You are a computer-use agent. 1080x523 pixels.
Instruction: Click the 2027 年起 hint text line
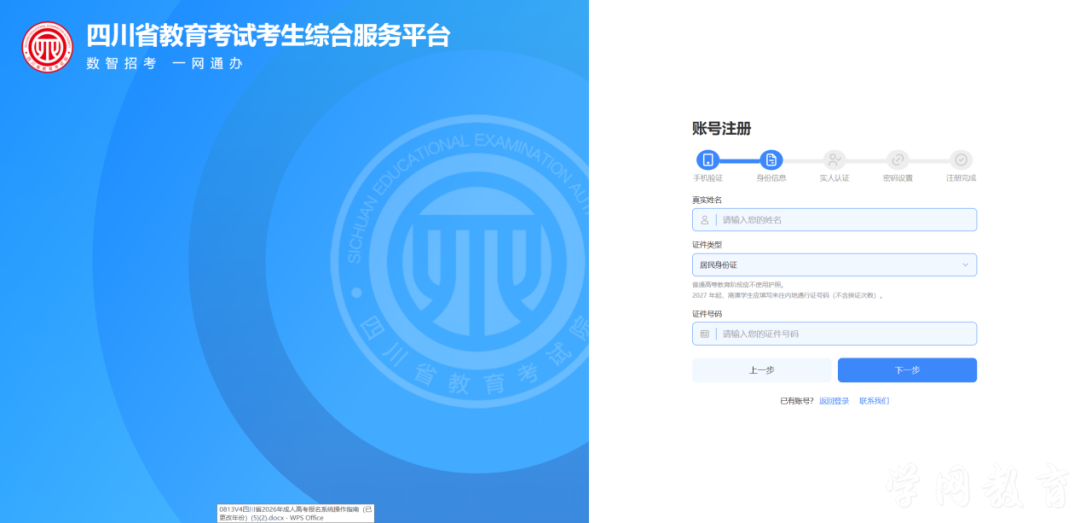tap(788, 296)
